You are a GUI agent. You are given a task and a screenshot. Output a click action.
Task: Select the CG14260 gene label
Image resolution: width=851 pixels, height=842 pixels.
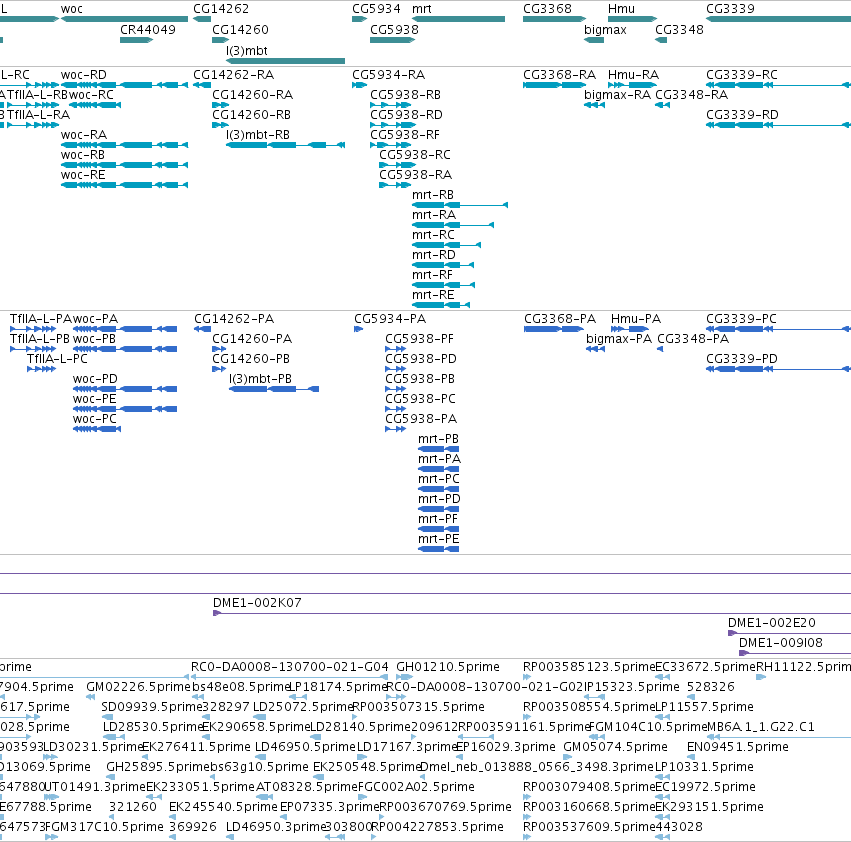pyautogui.click(x=240, y=30)
